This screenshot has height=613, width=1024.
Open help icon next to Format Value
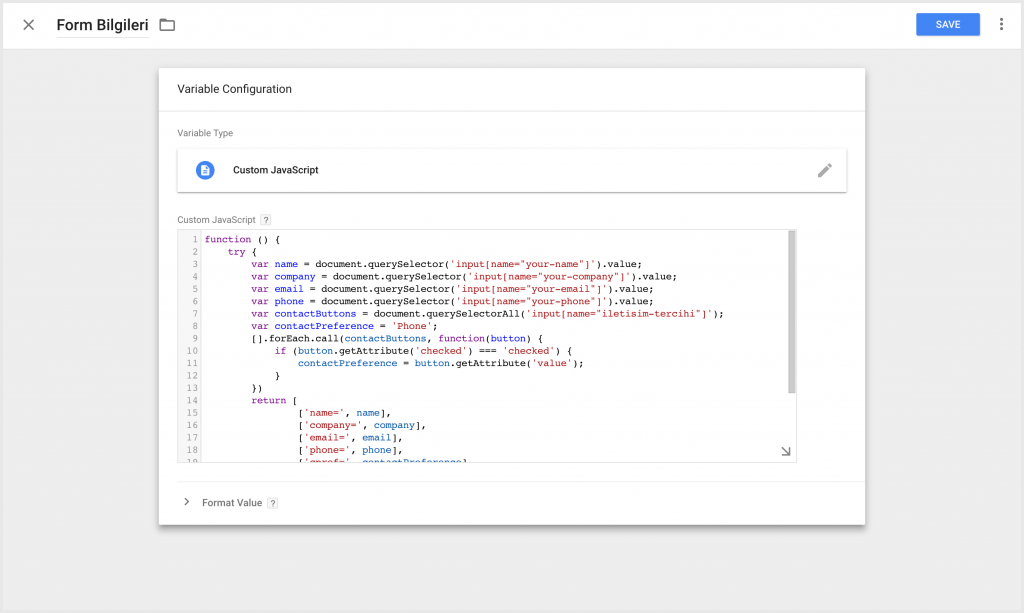273,503
